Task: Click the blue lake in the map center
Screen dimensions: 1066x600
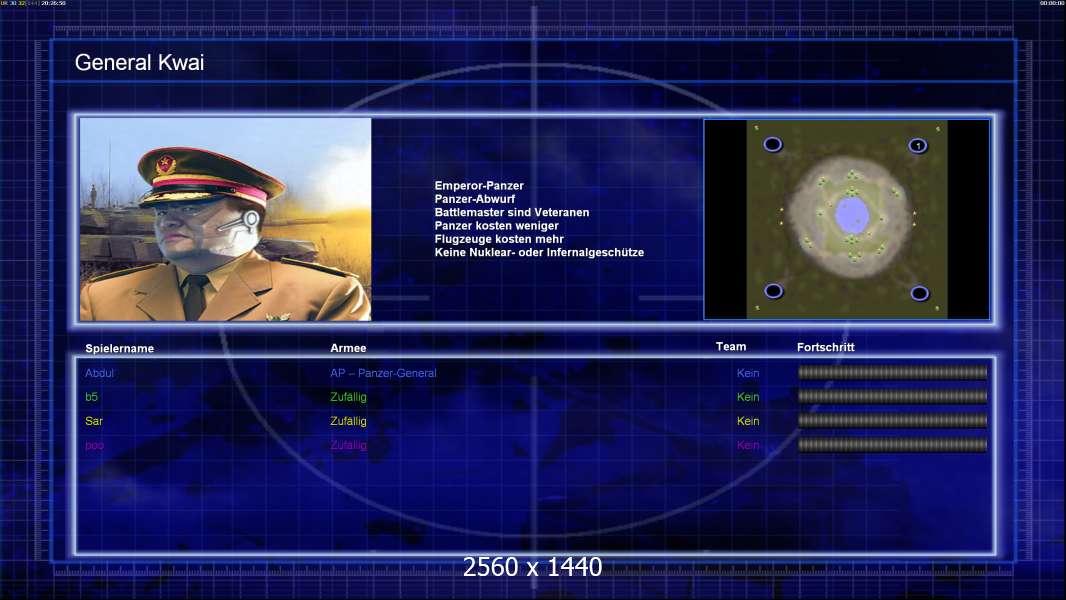Action: (x=851, y=215)
